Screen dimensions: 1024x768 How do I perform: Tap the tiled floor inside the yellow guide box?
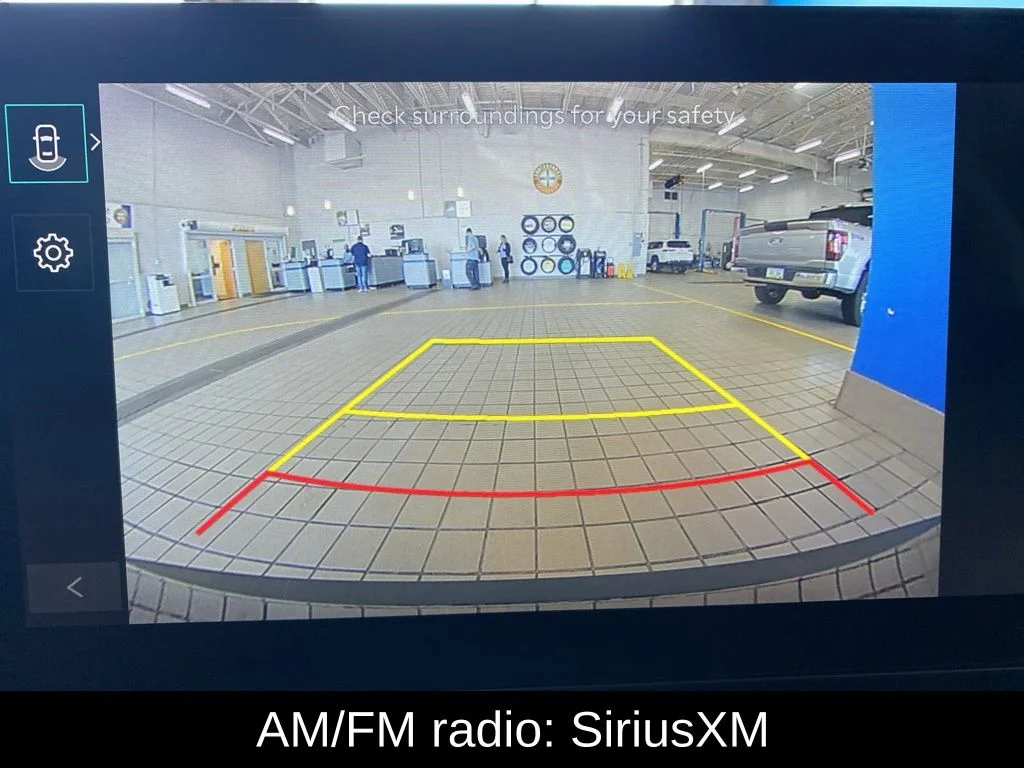pos(541,377)
